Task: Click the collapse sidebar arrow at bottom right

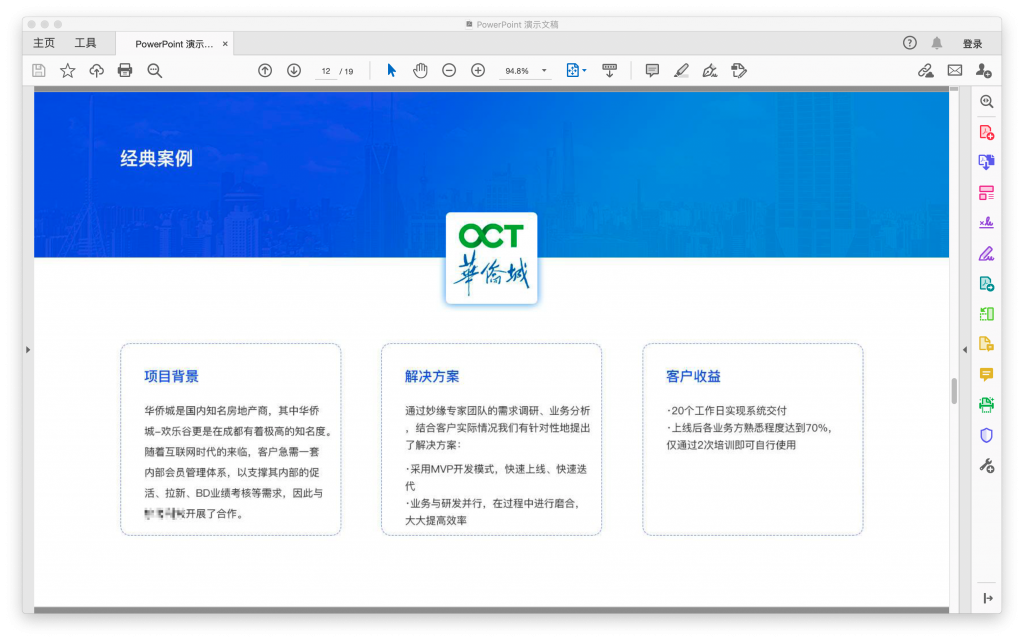Action: [x=987, y=598]
